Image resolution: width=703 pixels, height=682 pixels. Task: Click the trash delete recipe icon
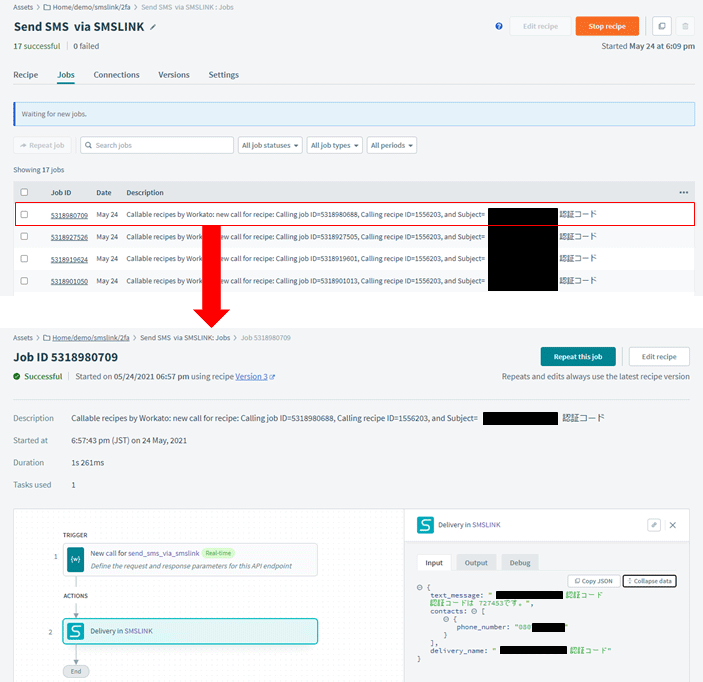[685, 26]
